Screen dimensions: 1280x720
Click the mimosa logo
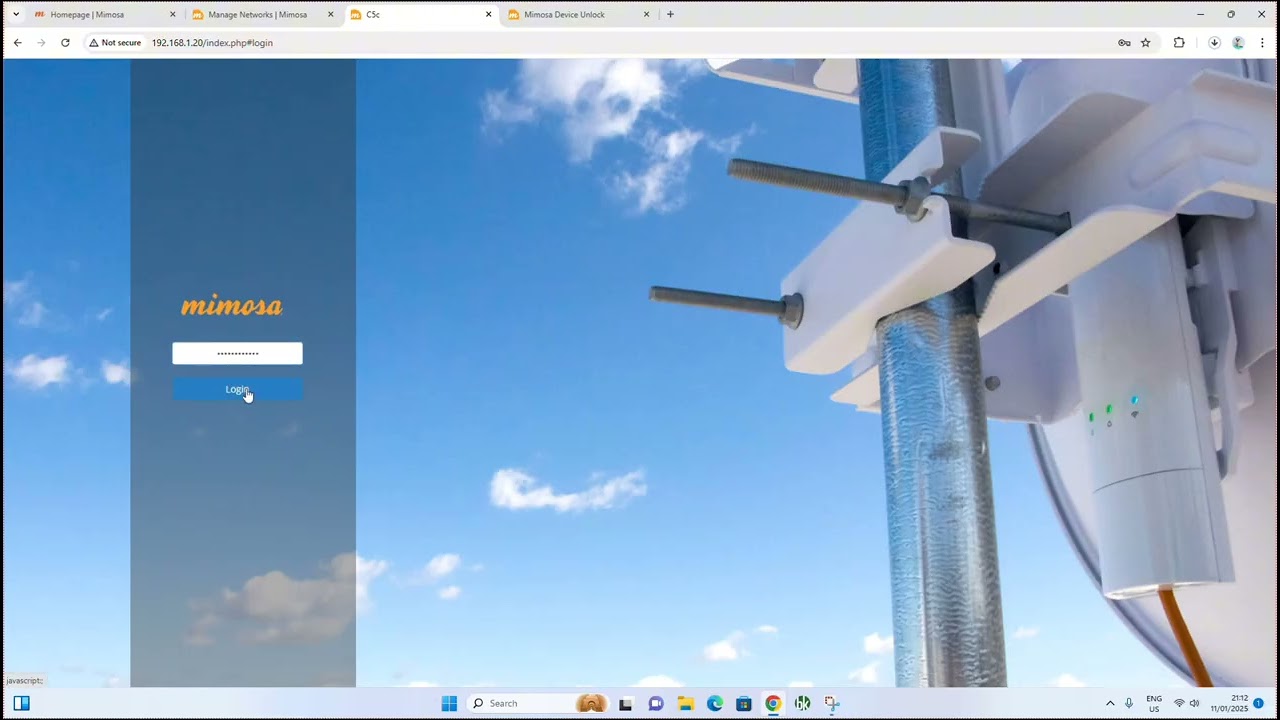tap(232, 306)
